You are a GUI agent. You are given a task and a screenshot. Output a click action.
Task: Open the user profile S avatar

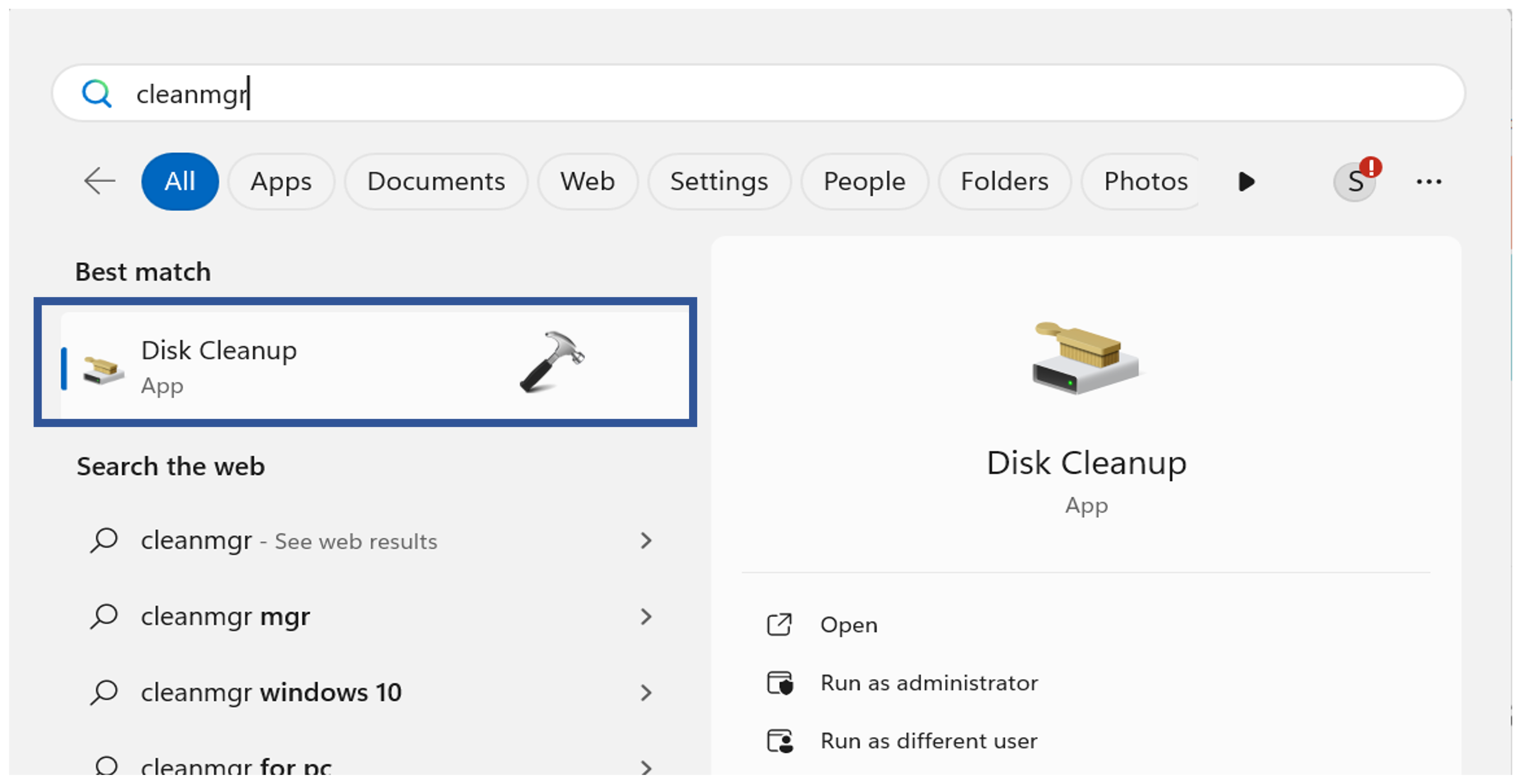[1354, 181]
